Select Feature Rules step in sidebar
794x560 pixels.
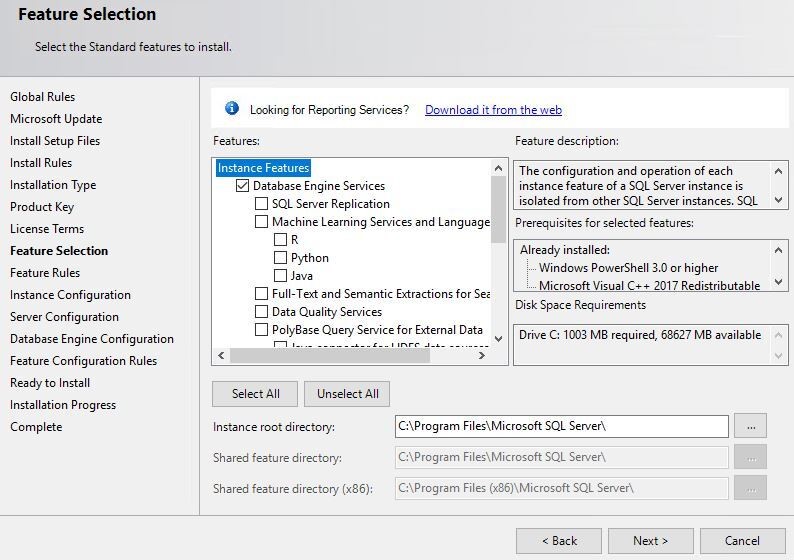click(x=45, y=273)
